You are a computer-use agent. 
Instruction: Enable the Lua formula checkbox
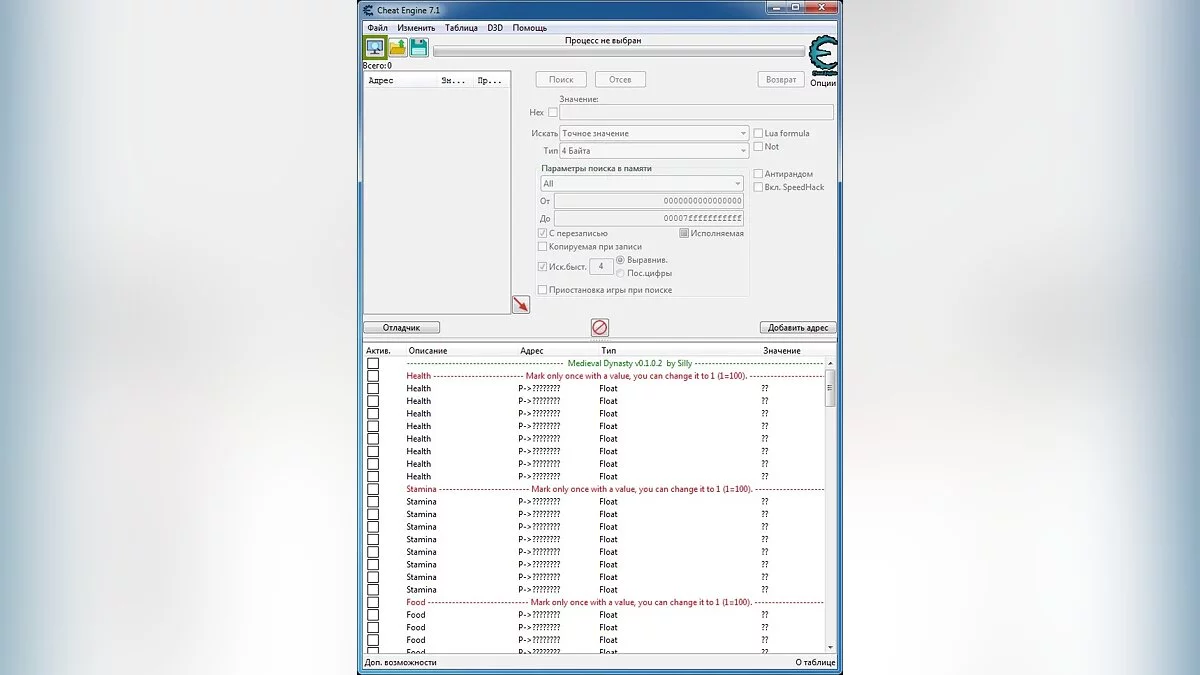click(758, 133)
